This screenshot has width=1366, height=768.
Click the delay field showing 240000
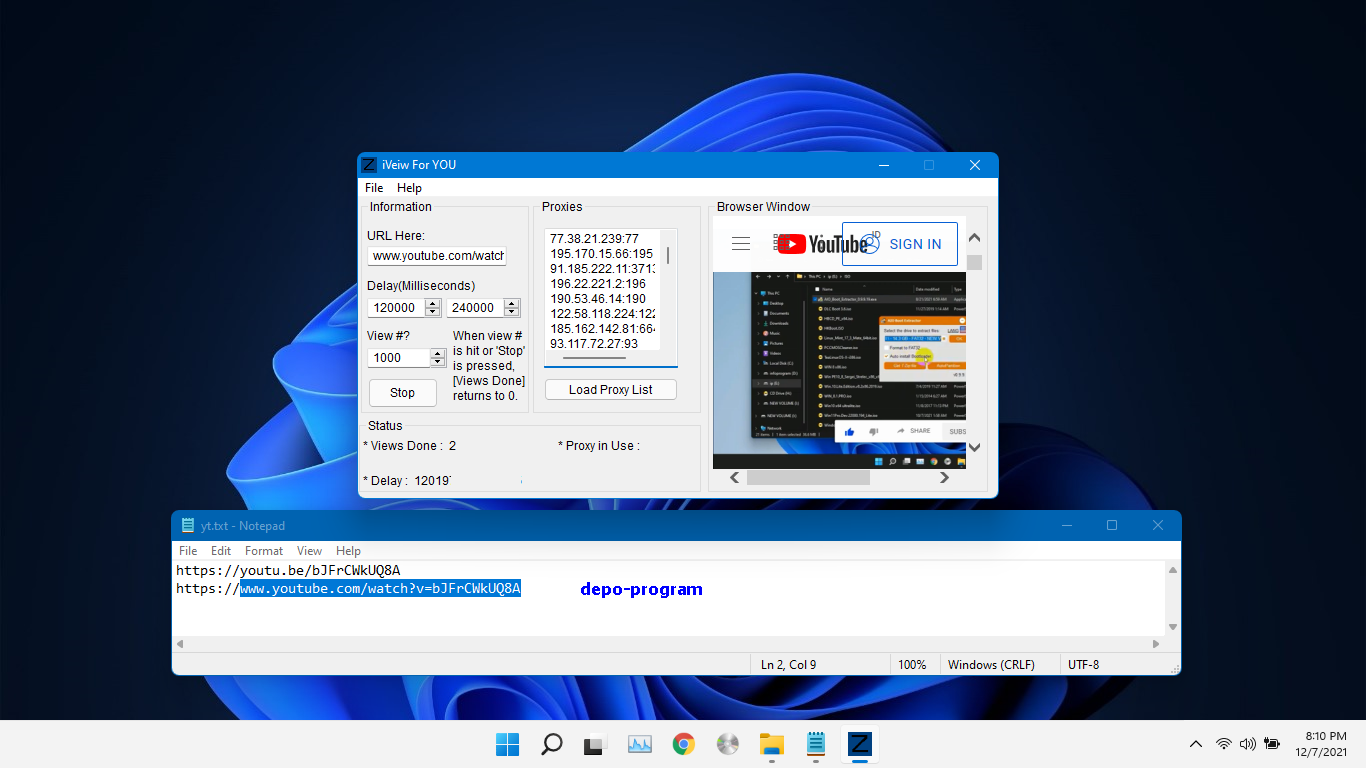click(x=474, y=308)
